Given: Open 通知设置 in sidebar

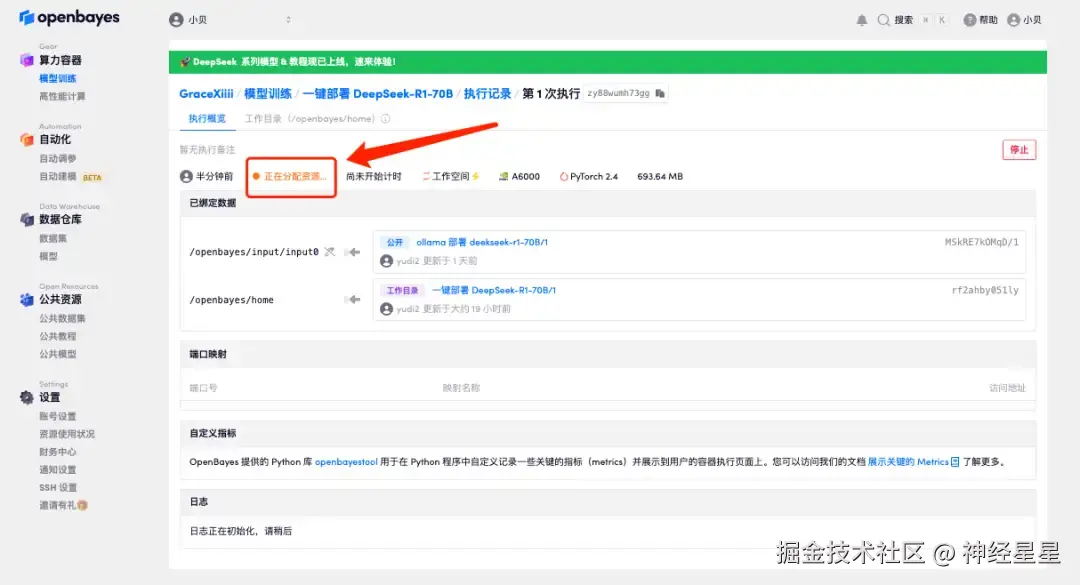Looking at the screenshot, I should [58, 470].
